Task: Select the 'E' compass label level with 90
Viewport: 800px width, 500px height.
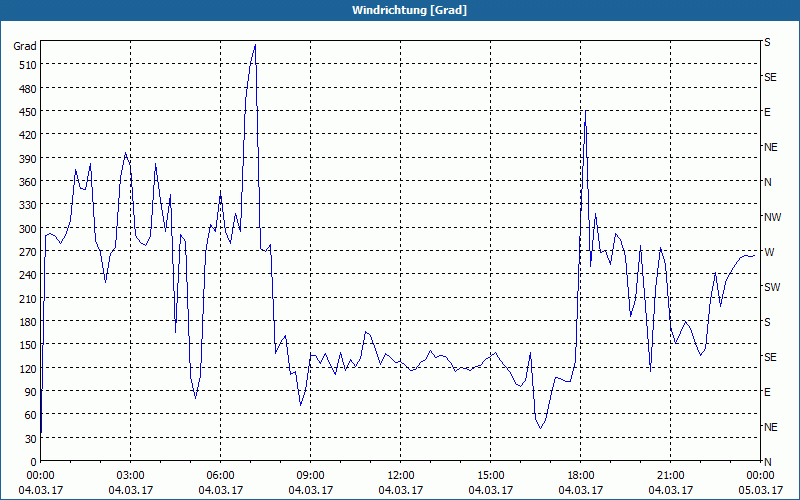Action: coord(767,392)
